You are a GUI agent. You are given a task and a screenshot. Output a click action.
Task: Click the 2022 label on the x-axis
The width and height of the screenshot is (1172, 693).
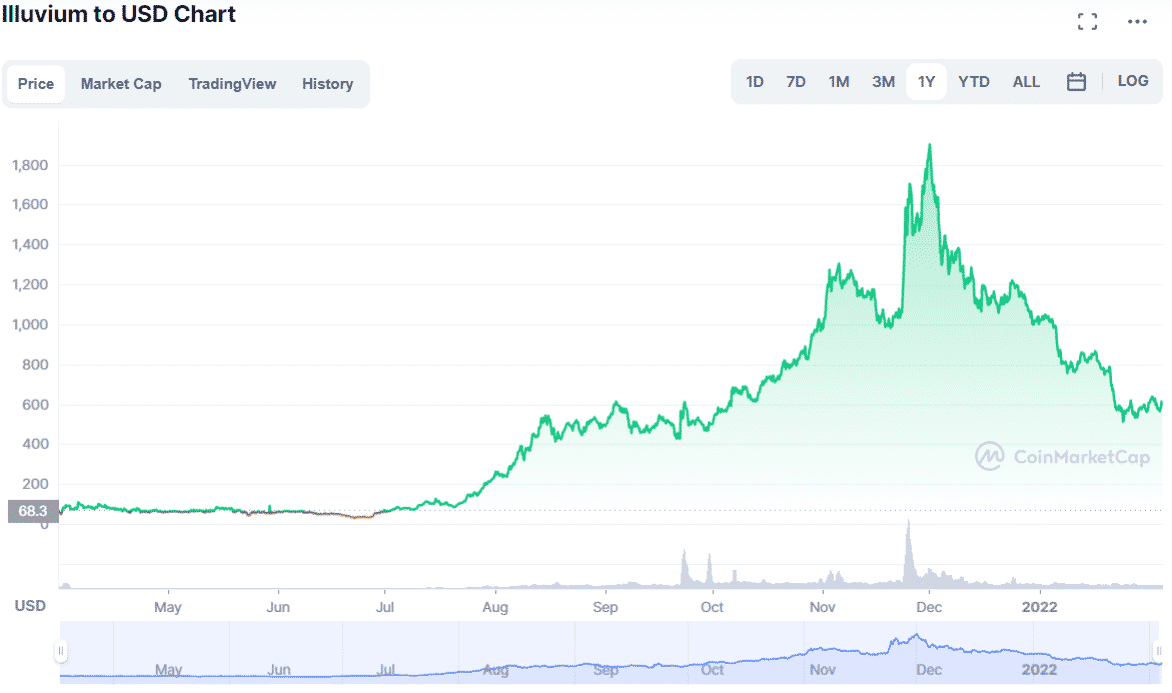[1040, 607]
